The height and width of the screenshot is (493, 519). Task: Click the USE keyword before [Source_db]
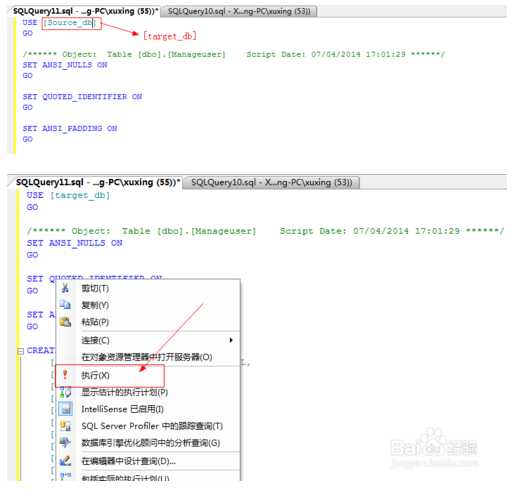click(x=30, y=22)
